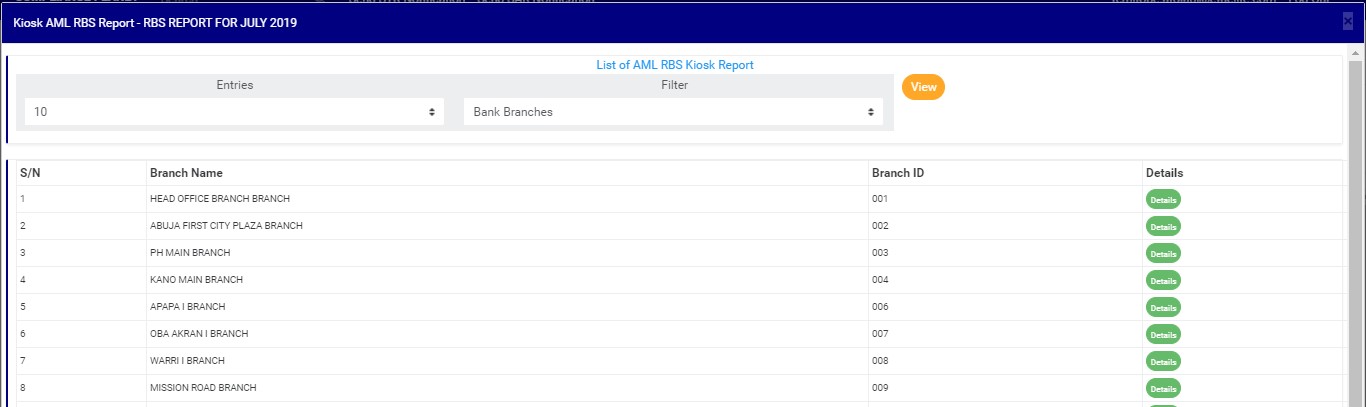Select the ABUJA FIRST CITY PLAZA BRANCH row name
Viewport: 1366px width, 407px height.
point(226,226)
